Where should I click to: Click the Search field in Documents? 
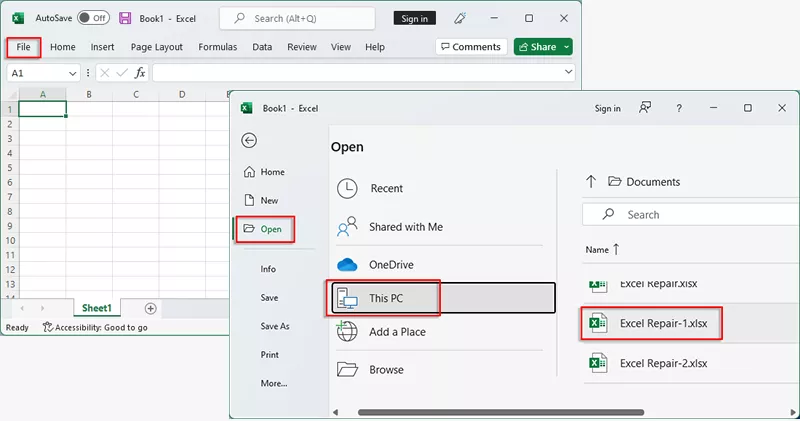click(x=700, y=214)
